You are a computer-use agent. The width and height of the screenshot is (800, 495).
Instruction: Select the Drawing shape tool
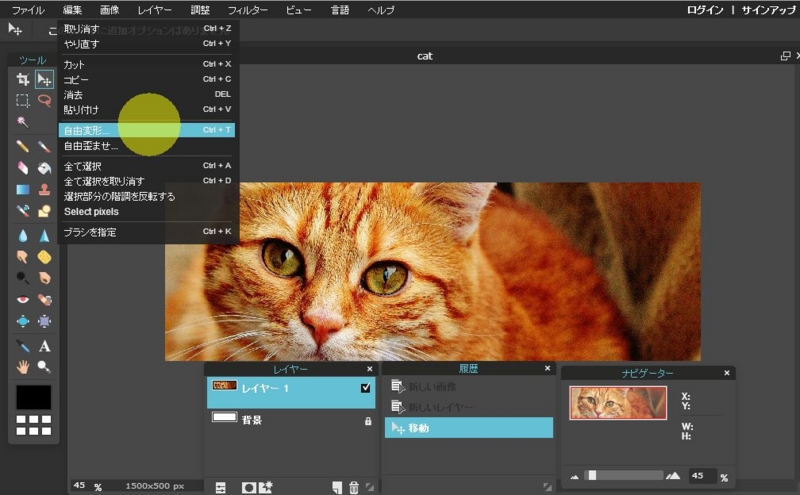click(44, 211)
